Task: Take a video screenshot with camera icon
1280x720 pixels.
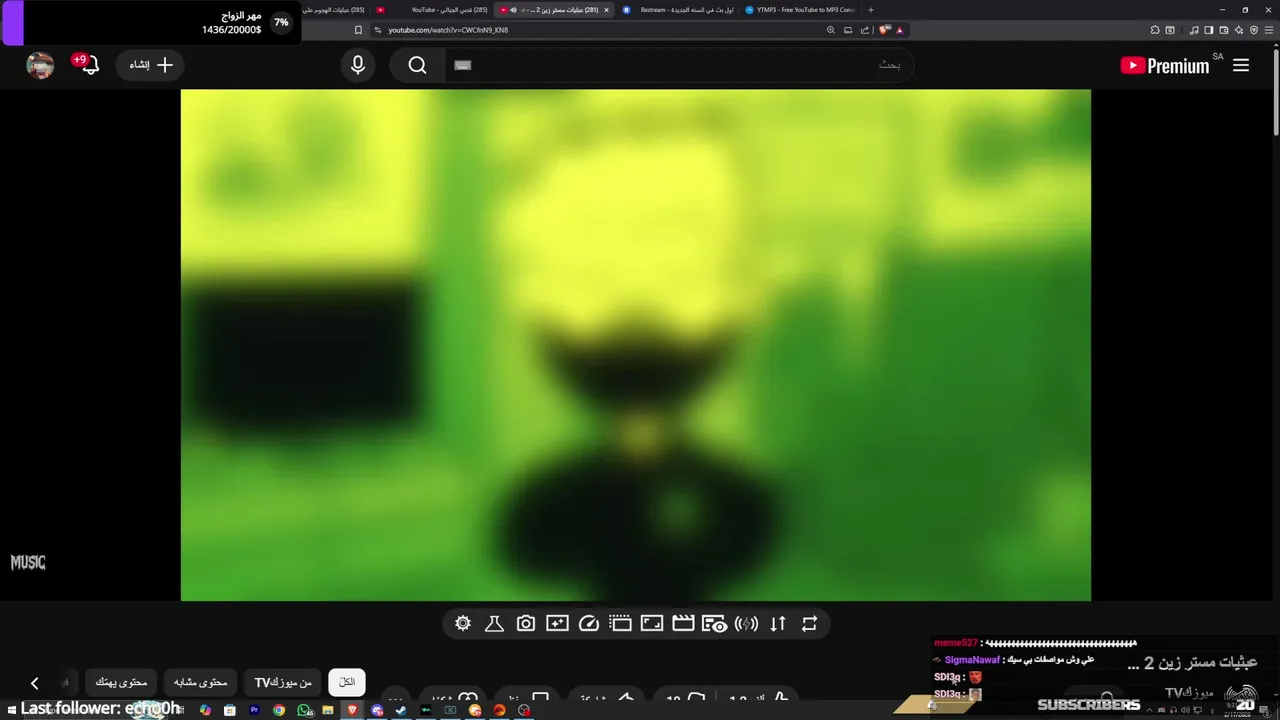Action: (x=526, y=623)
